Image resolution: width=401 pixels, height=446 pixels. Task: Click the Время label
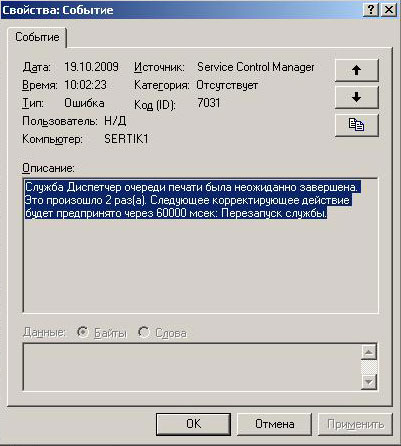point(40,85)
